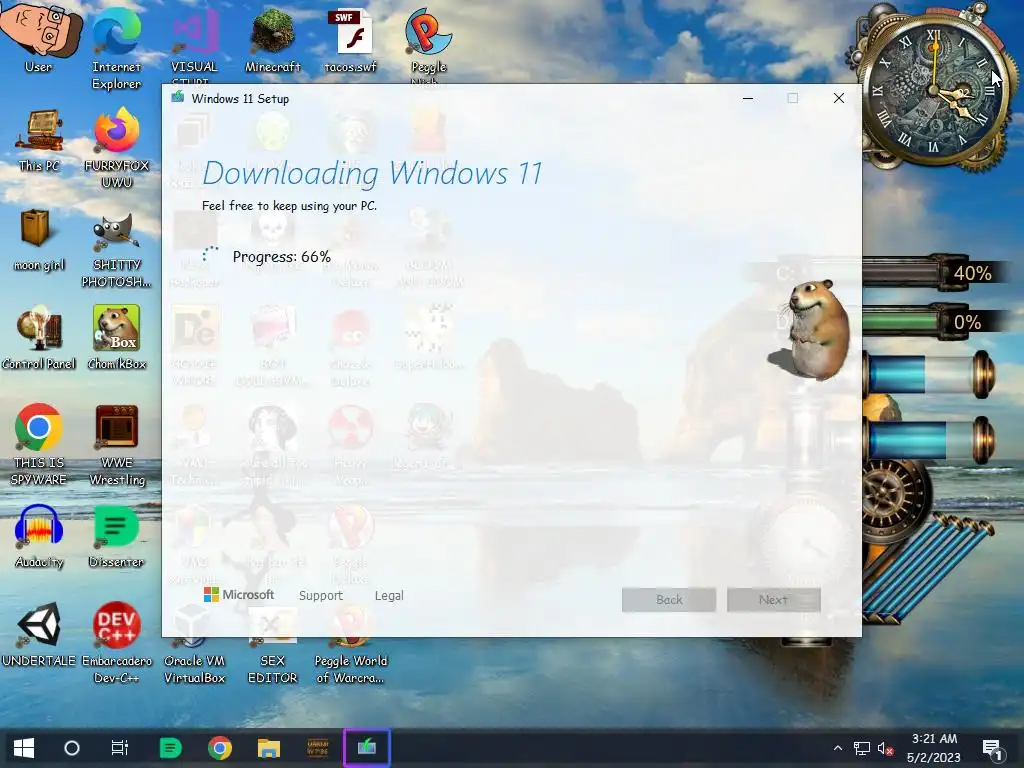The width and height of the screenshot is (1024, 768).
Task: Launch the Minecraft desktop icon
Action: 272,40
